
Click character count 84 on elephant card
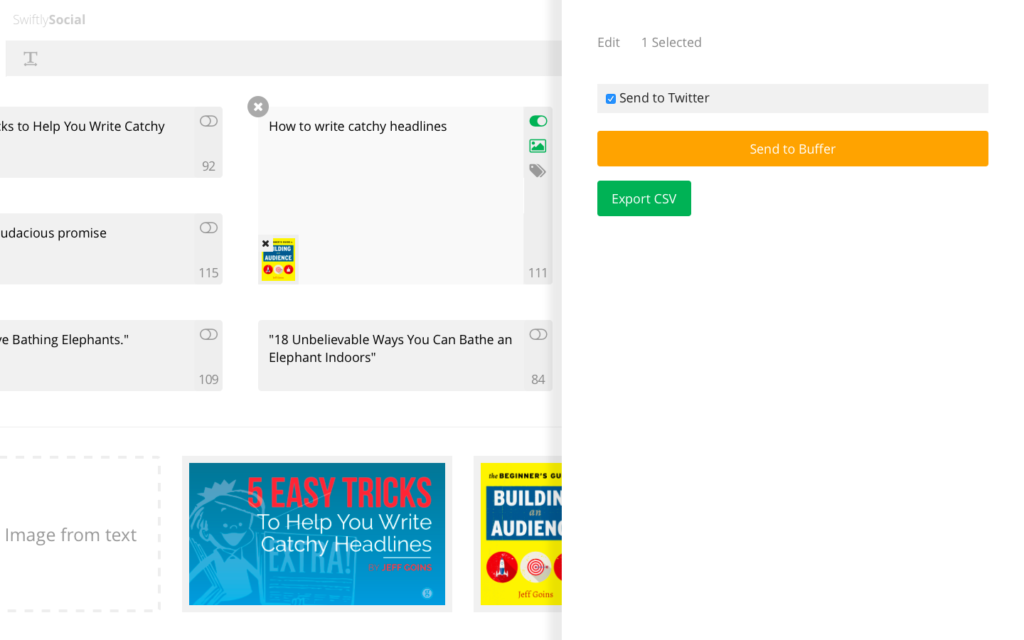[538, 379]
